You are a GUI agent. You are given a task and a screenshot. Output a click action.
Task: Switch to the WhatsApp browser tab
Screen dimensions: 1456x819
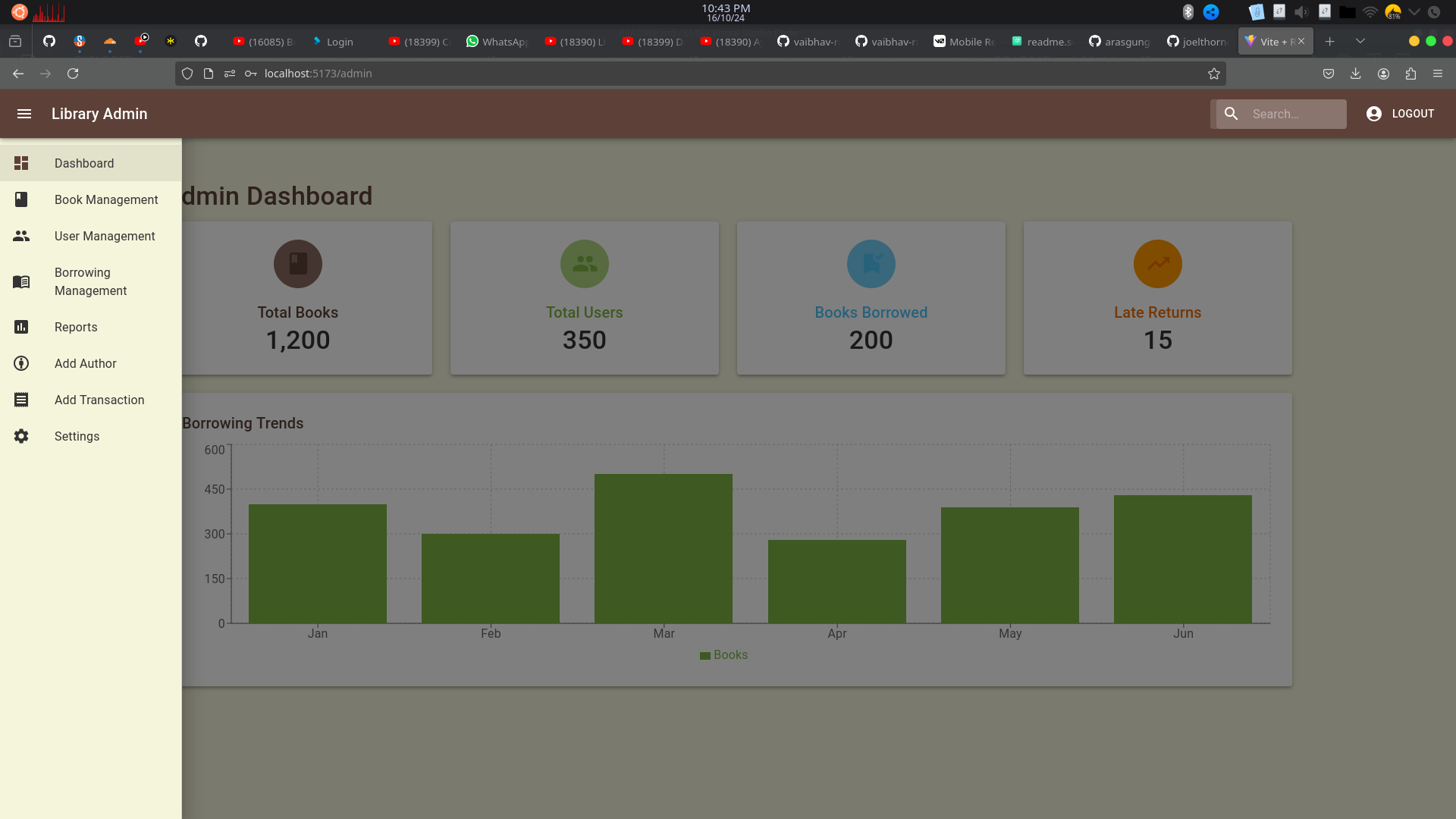click(x=497, y=42)
